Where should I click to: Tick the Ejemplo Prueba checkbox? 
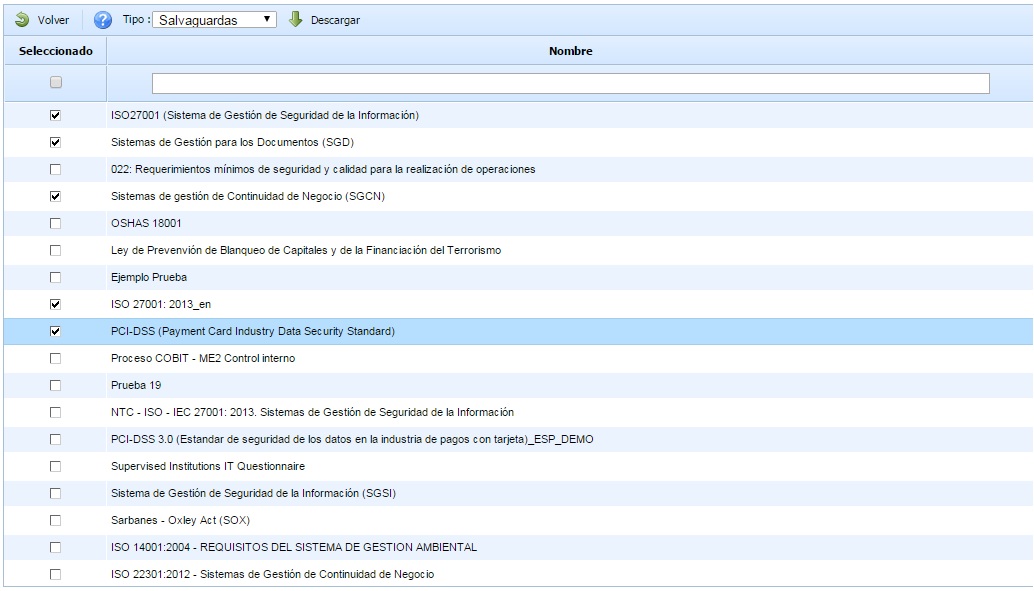(55, 277)
